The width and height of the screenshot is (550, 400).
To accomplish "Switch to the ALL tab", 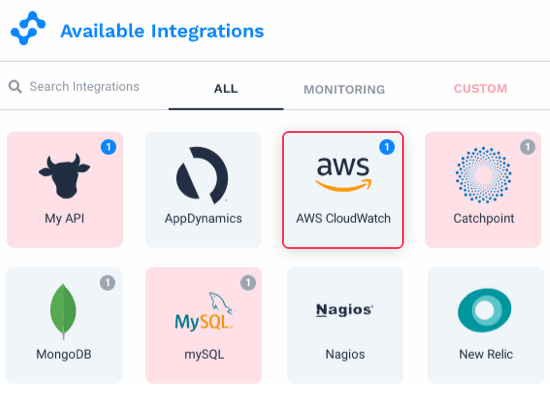I will click(226, 89).
